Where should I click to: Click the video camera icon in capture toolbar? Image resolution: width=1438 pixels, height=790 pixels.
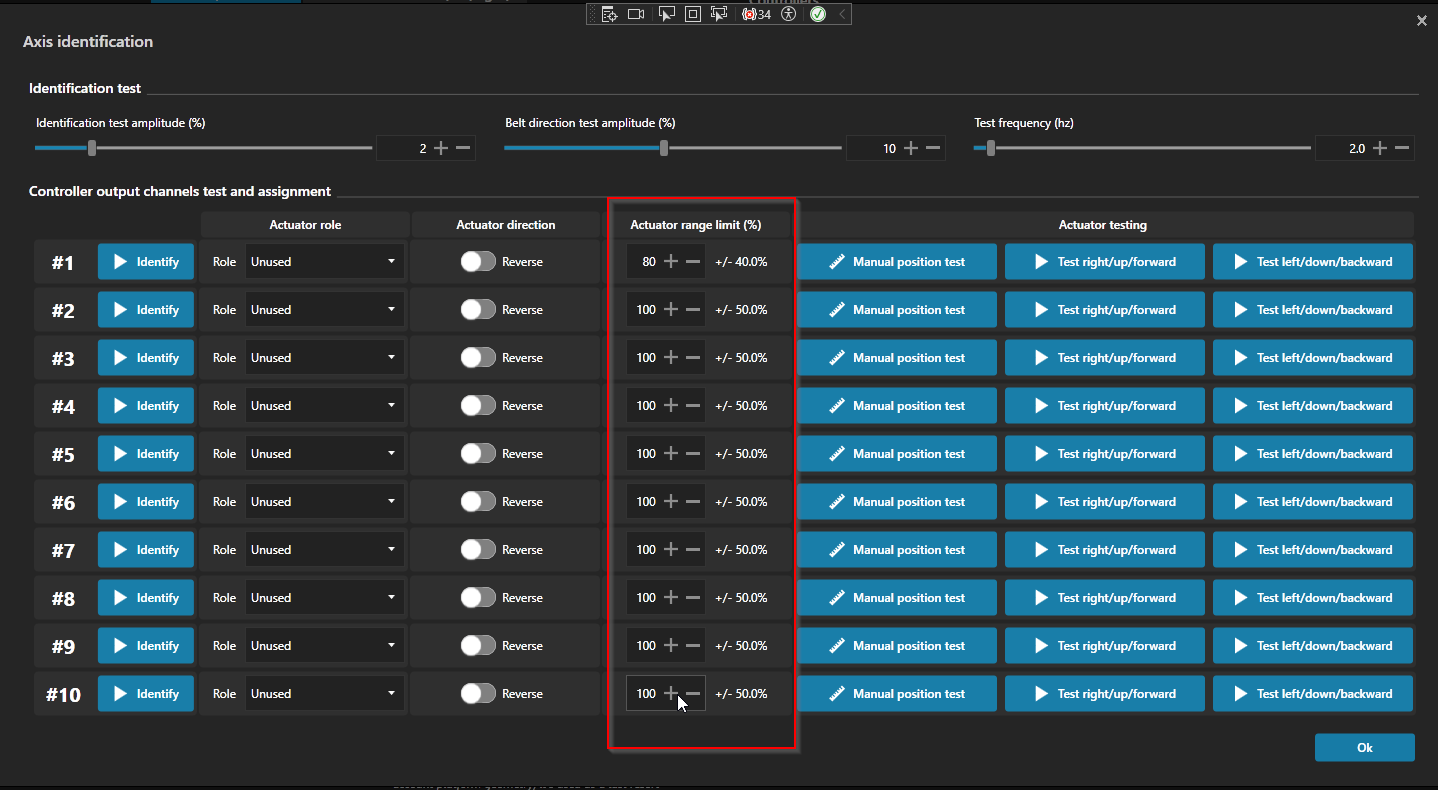tap(635, 14)
